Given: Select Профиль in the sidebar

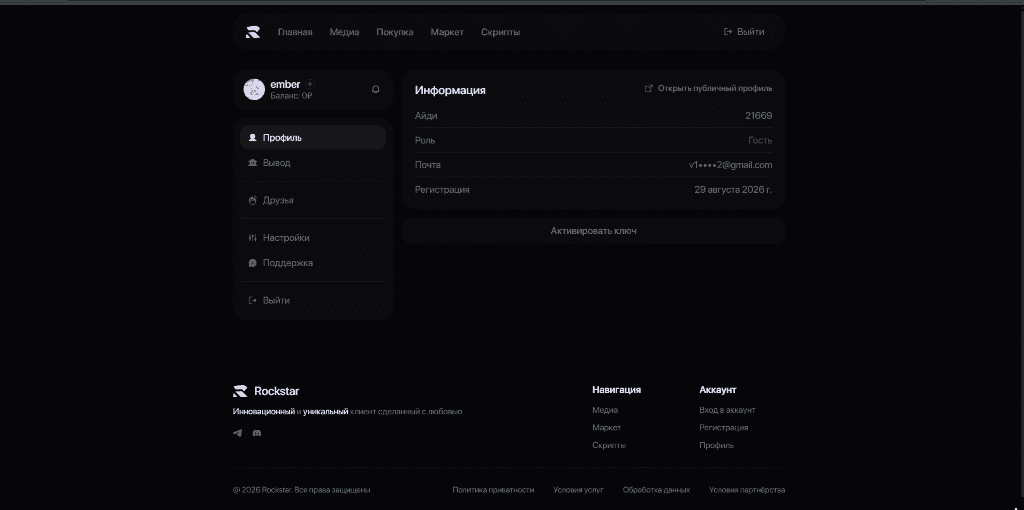Looking at the screenshot, I should pyautogui.click(x=313, y=138).
